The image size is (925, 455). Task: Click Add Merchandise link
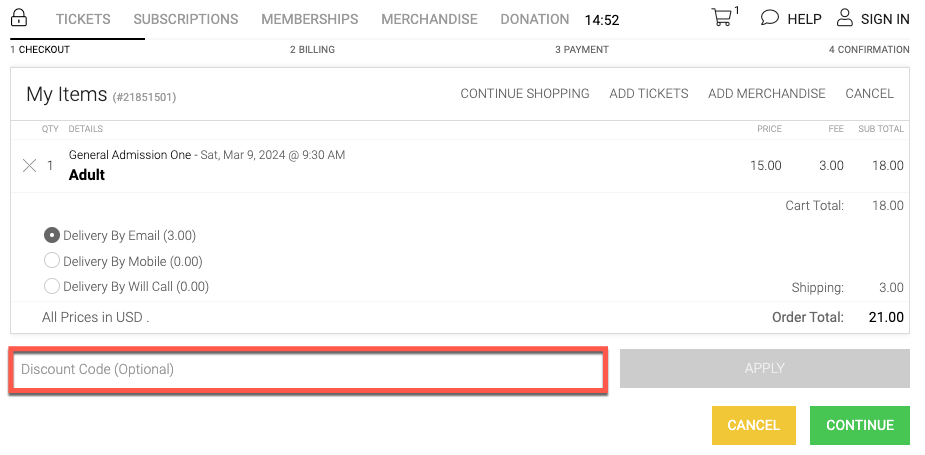[x=767, y=93]
